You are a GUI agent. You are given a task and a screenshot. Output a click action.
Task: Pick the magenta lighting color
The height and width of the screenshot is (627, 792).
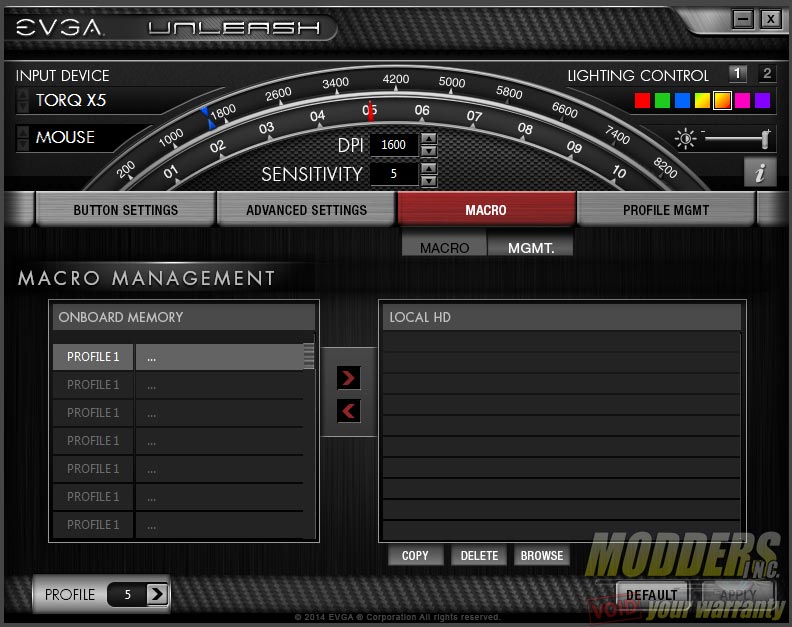(x=742, y=101)
